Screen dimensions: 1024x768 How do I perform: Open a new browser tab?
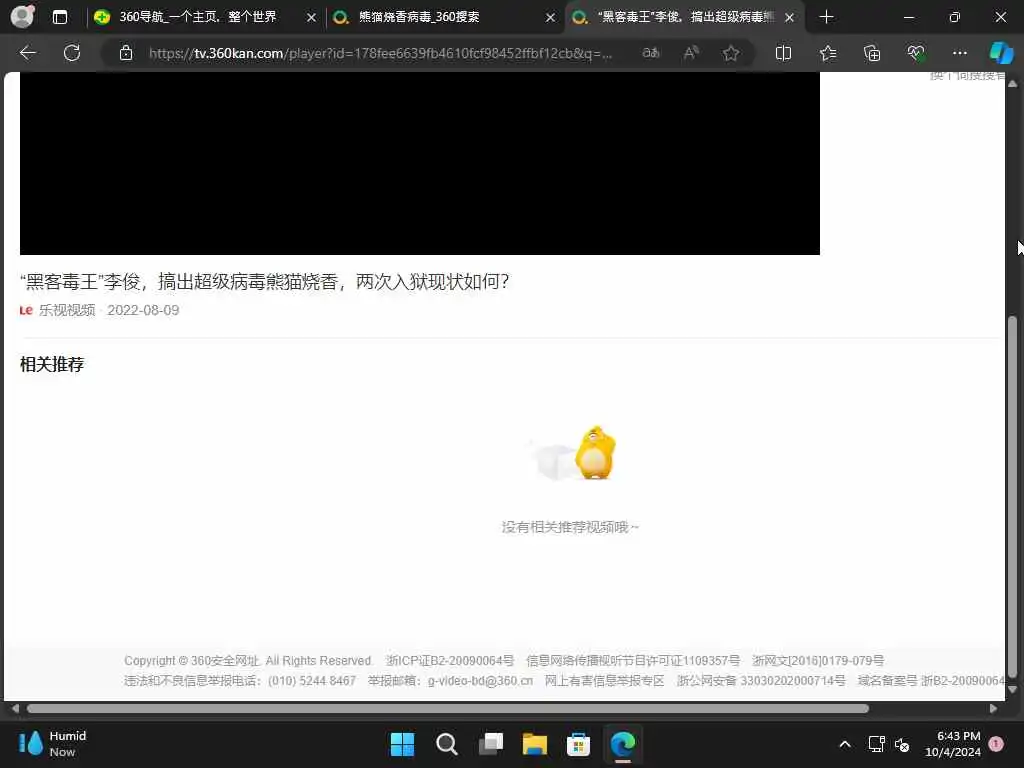point(826,17)
